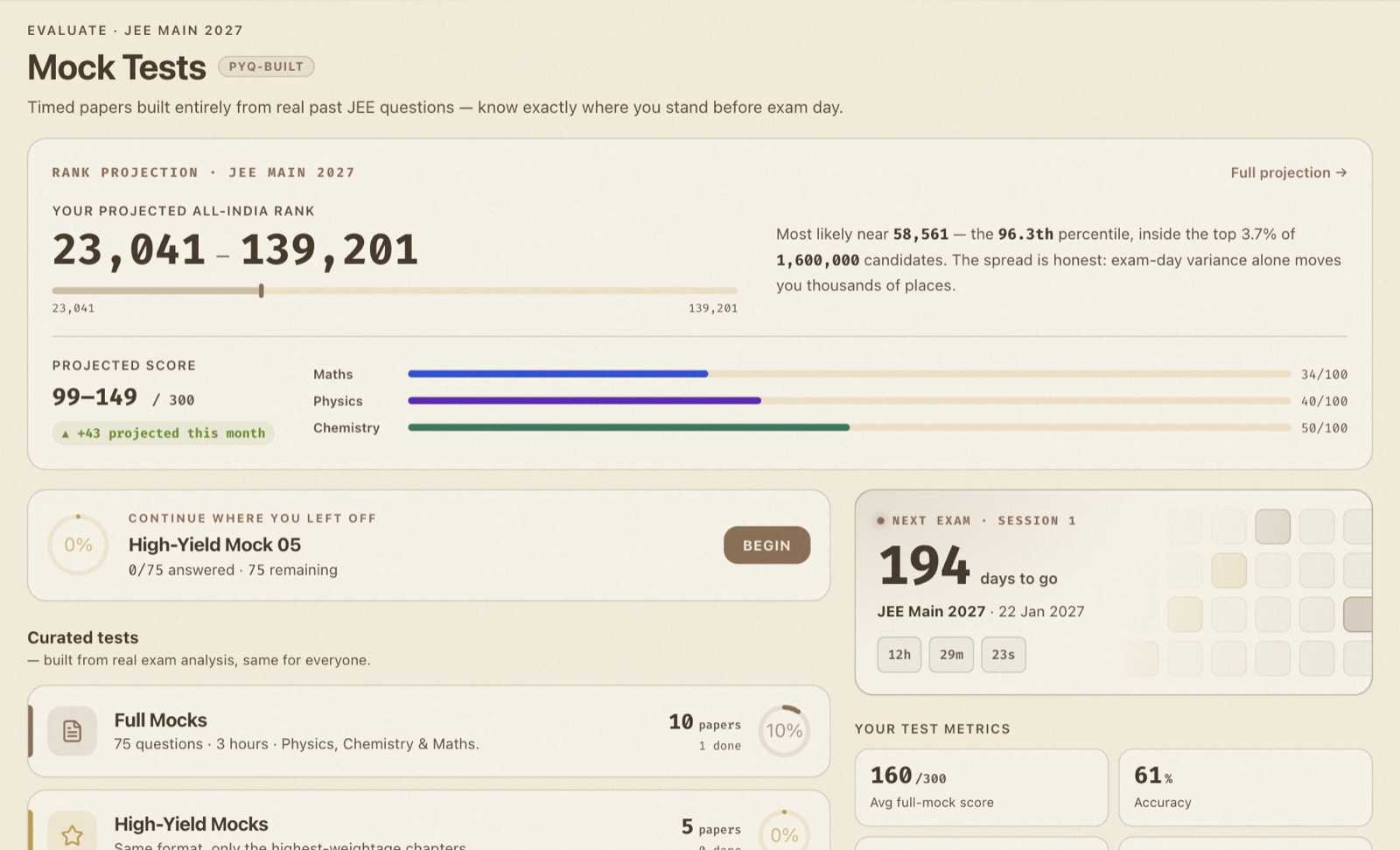This screenshot has height=850, width=1400.
Task: Click the EVALUATE · JEE MAIN 2027 breadcrumb
Action: pos(136,31)
